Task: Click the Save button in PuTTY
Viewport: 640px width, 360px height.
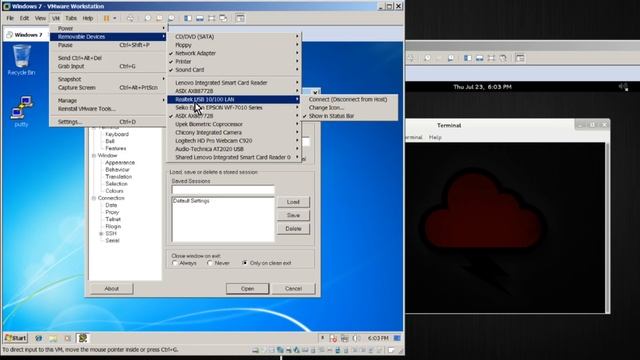Action: tap(293, 215)
